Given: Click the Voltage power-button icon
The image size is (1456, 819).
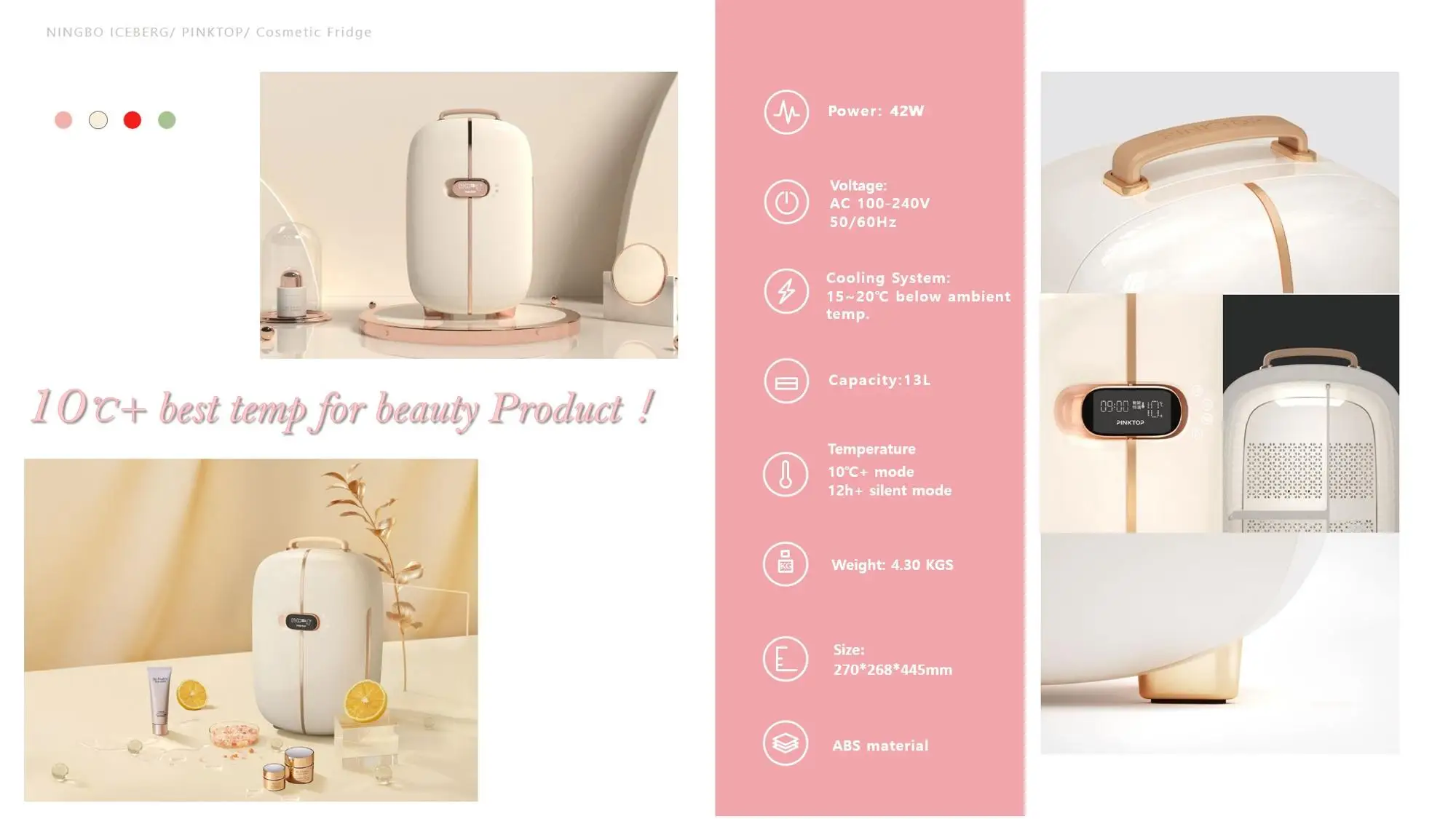Looking at the screenshot, I should point(786,202).
